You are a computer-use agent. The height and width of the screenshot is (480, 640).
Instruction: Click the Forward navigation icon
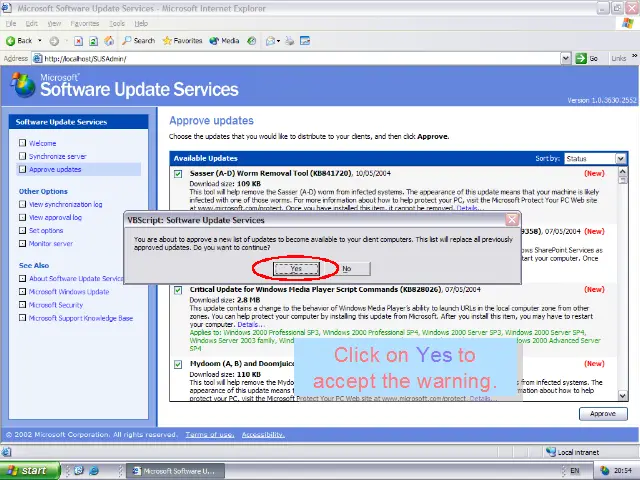tap(54, 41)
